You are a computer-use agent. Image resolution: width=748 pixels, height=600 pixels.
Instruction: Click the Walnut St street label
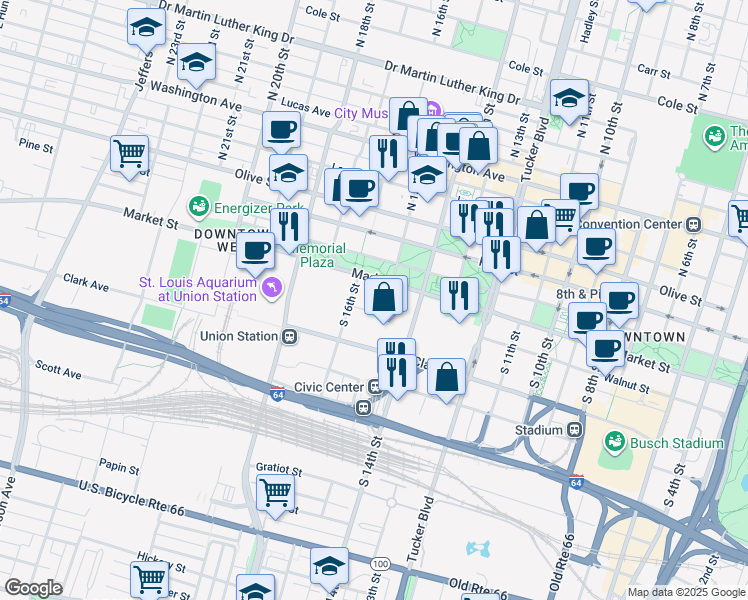pos(627,383)
